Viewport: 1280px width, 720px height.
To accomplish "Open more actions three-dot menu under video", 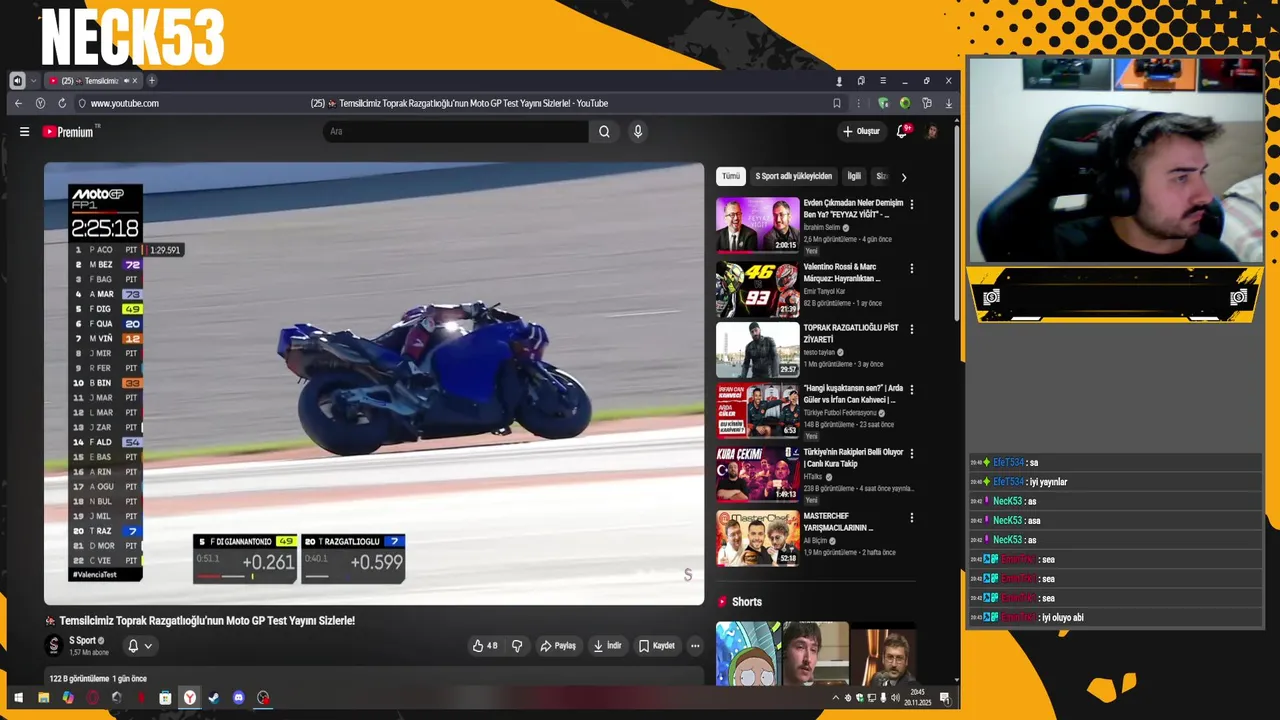I will (695, 646).
